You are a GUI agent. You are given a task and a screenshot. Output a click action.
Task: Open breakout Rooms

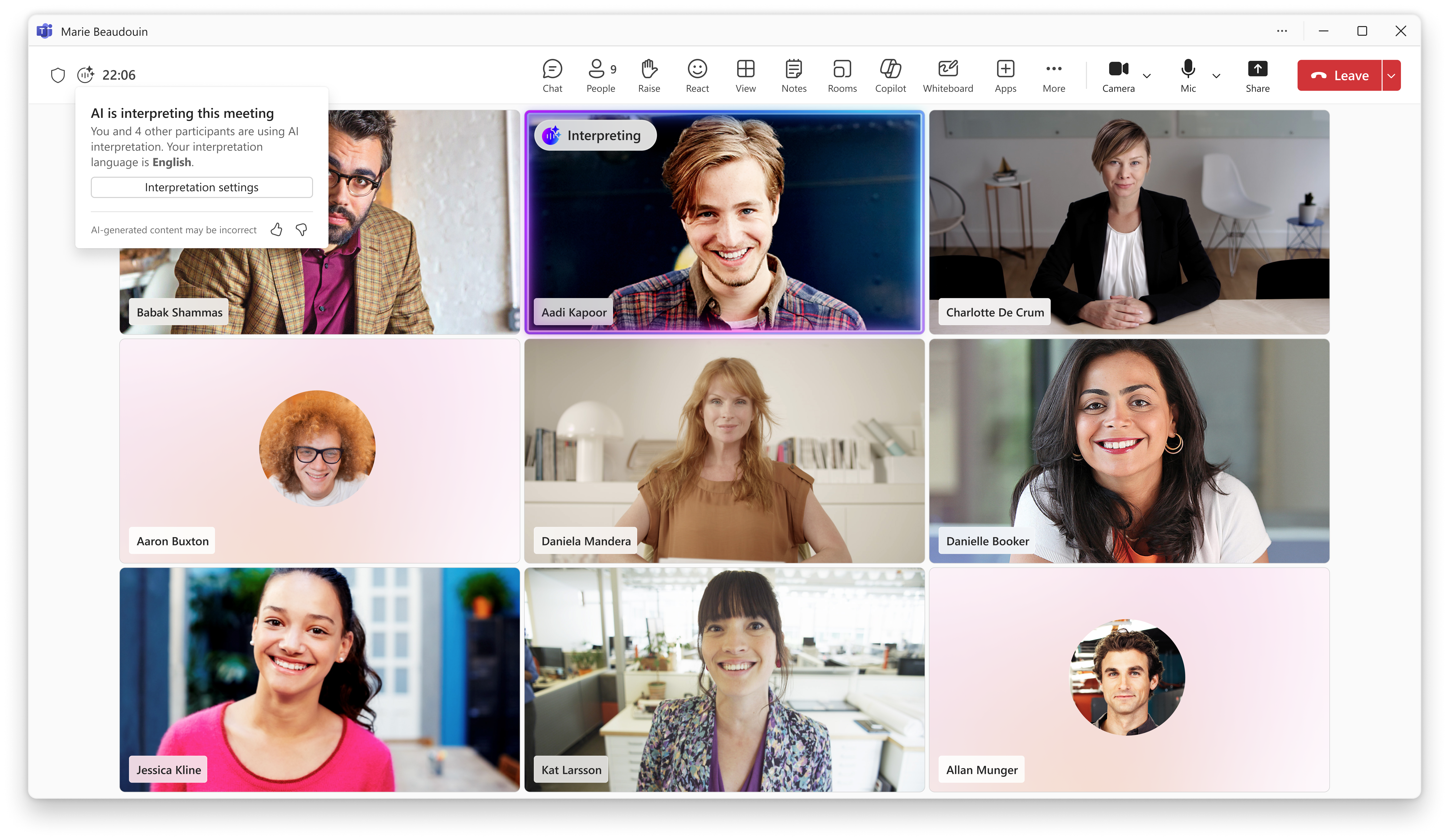click(x=842, y=75)
